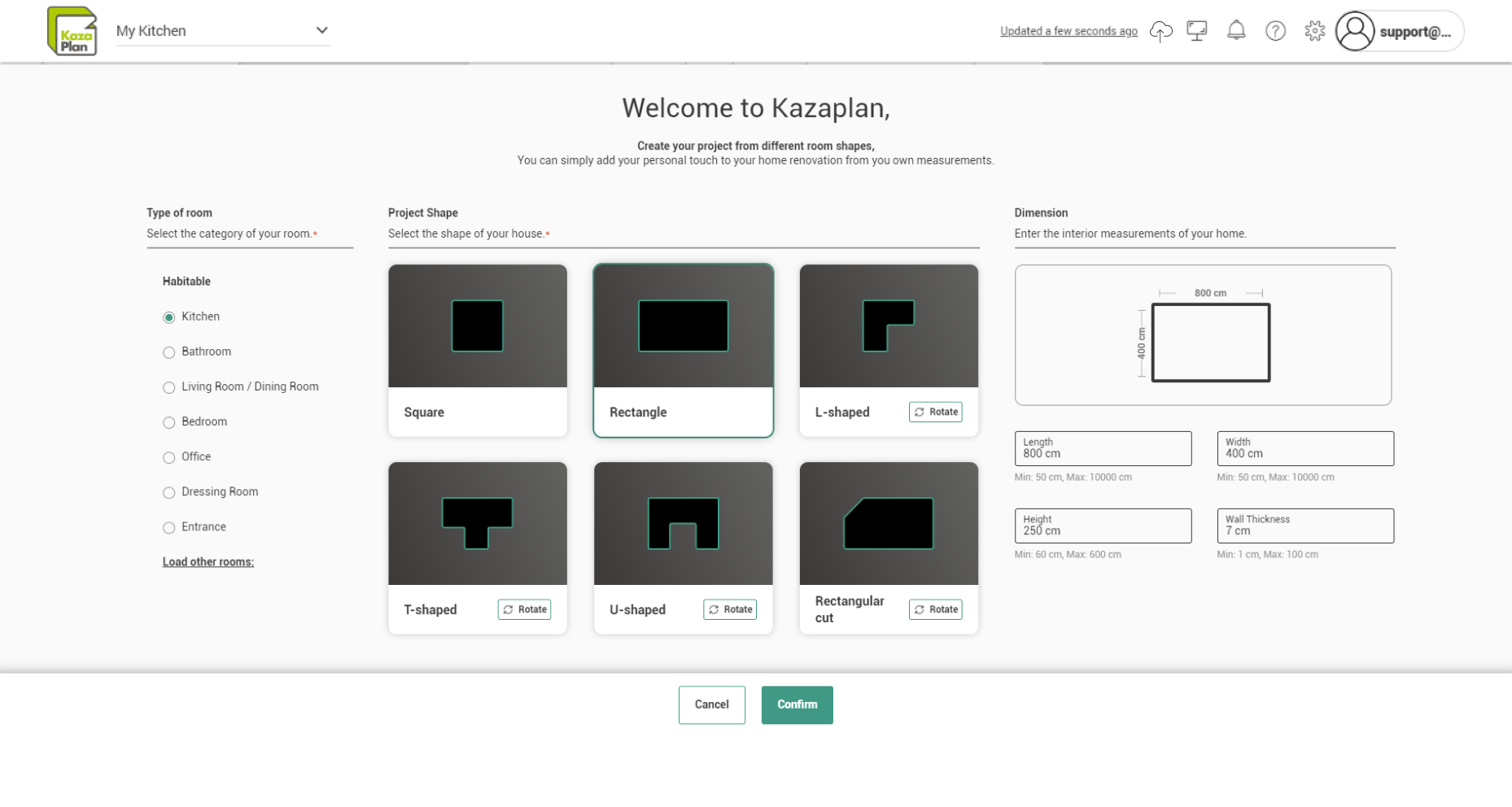Click the monitor display icon
1512x807 pixels.
click(1196, 31)
